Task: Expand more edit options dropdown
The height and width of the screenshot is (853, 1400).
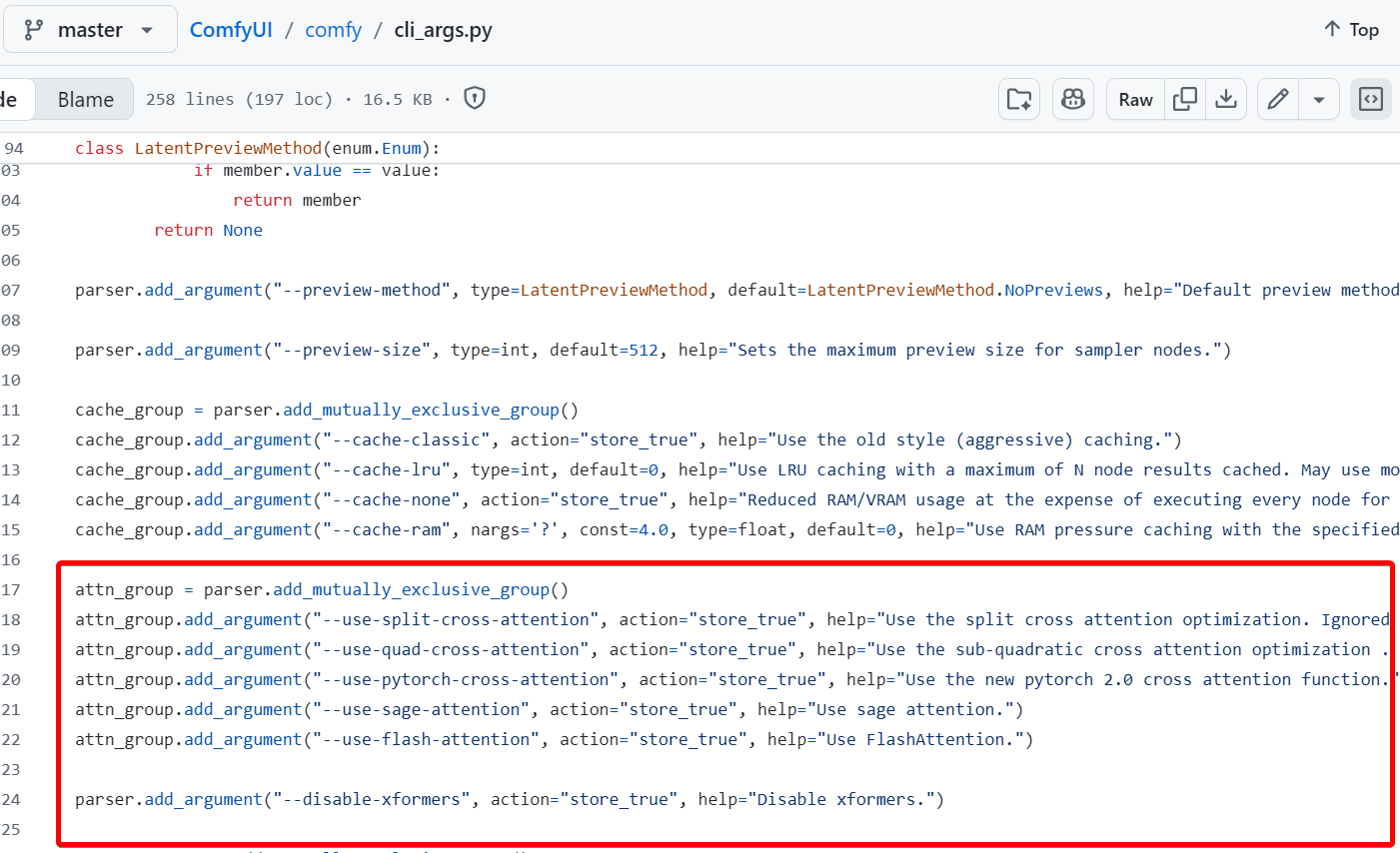Action: tap(1319, 99)
